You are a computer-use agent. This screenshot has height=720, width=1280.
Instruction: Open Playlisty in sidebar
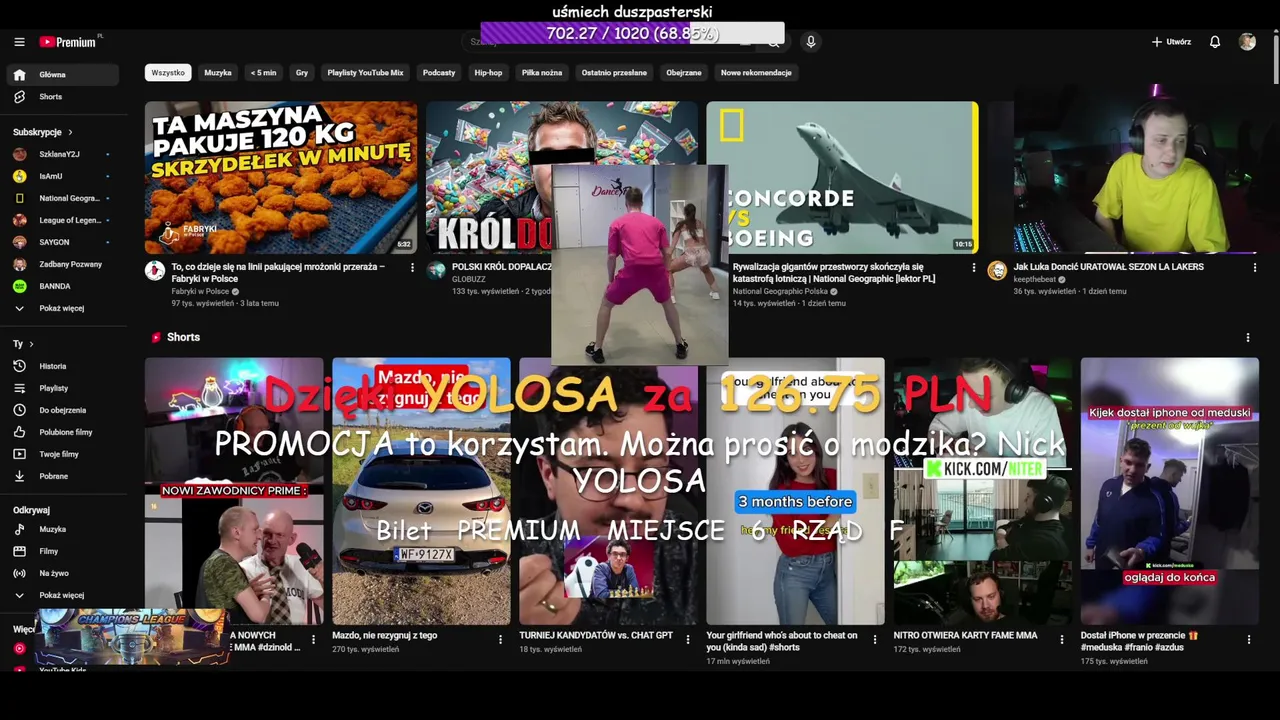click(x=63, y=388)
